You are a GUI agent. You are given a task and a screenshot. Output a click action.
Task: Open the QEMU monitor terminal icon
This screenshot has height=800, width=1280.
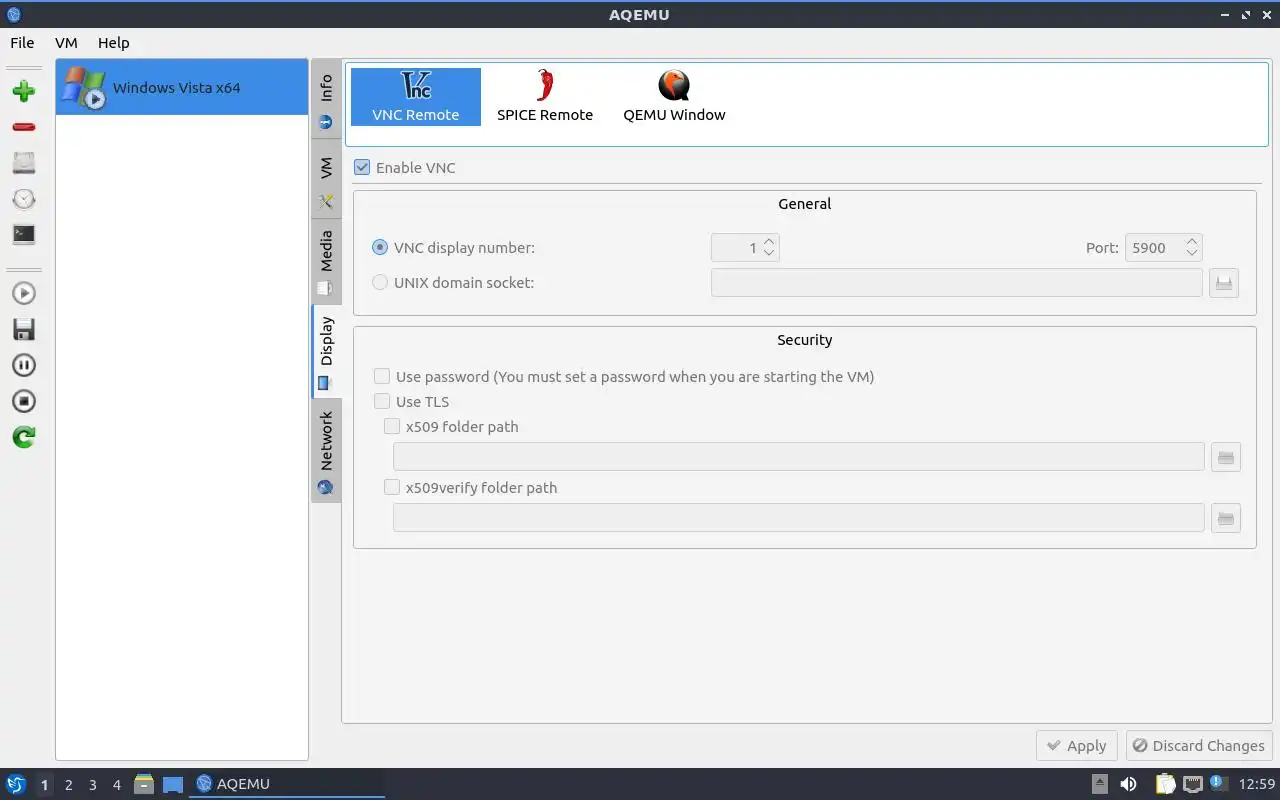pyautogui.click(x=24, y=234)
